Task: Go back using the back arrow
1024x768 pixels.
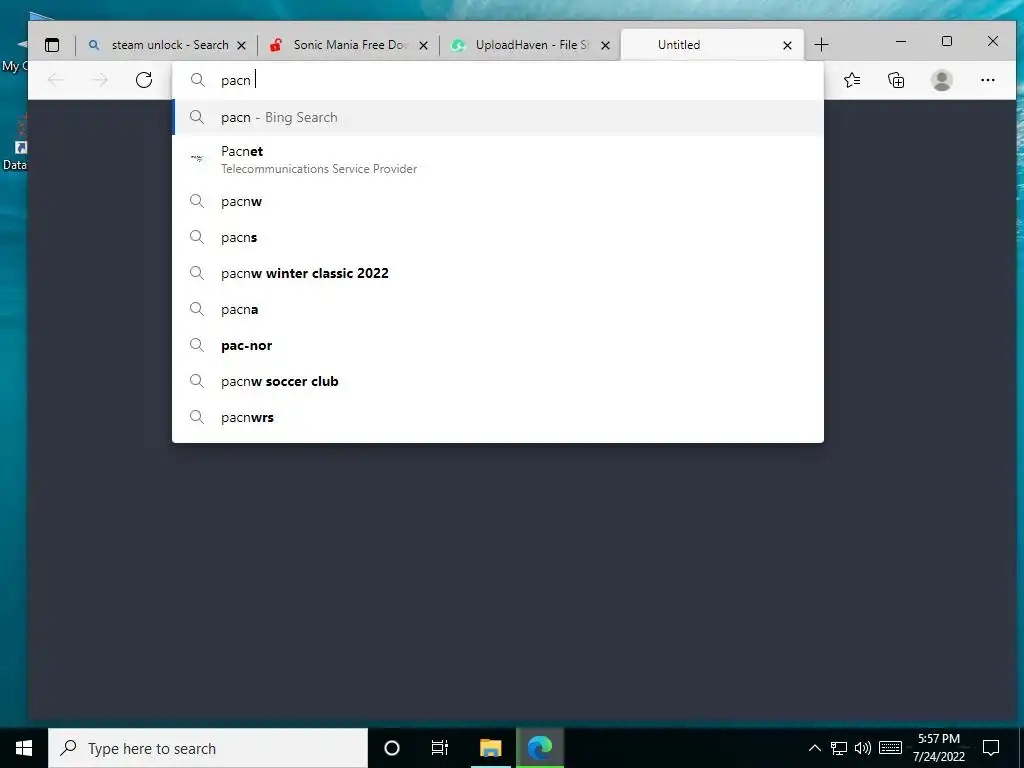Action: tap(56, 80)
